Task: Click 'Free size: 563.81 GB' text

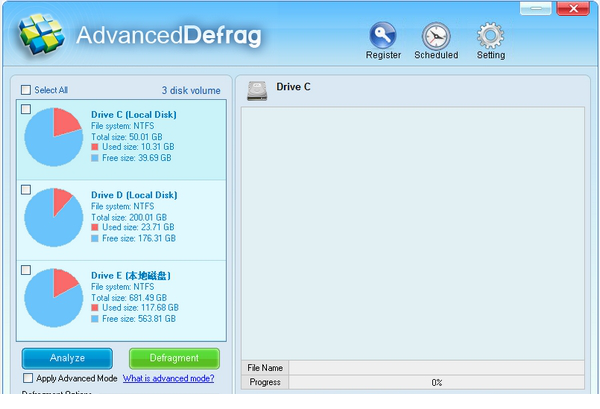Action: [139, 319]
